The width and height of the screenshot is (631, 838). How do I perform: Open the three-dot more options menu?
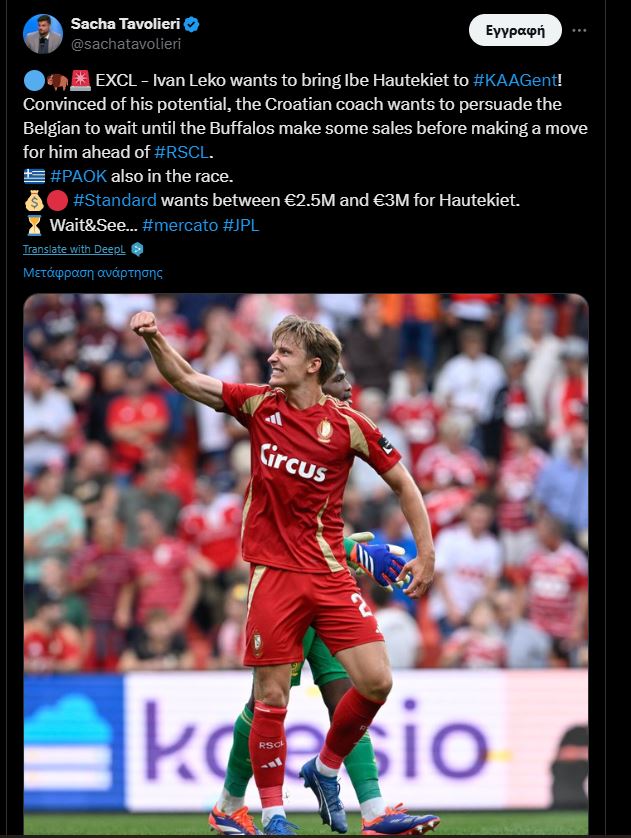[579, 30]
